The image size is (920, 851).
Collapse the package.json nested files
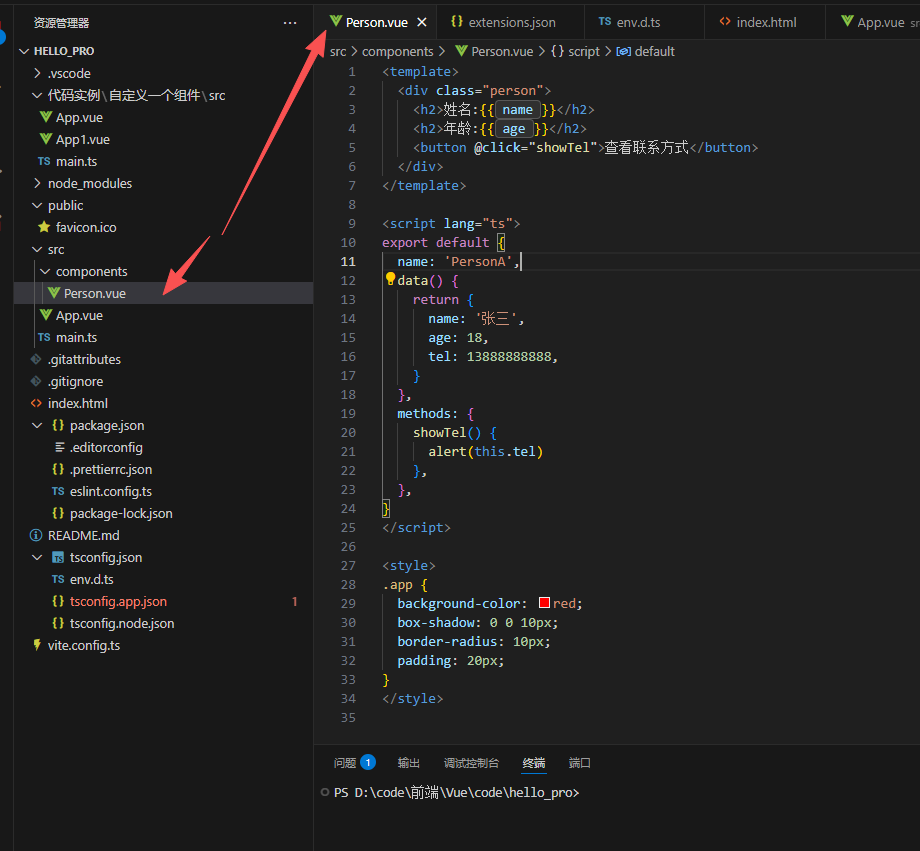pos(37,426)
